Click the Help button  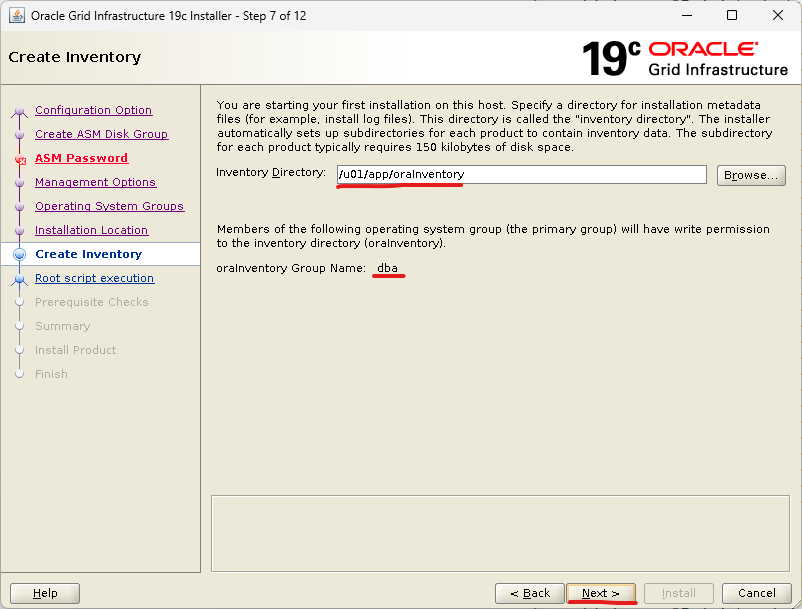[x=45, y=593]
